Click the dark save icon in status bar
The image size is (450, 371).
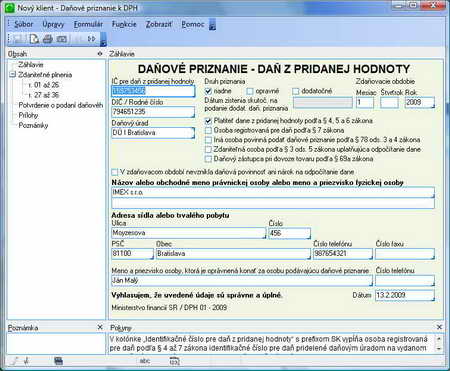58,361
